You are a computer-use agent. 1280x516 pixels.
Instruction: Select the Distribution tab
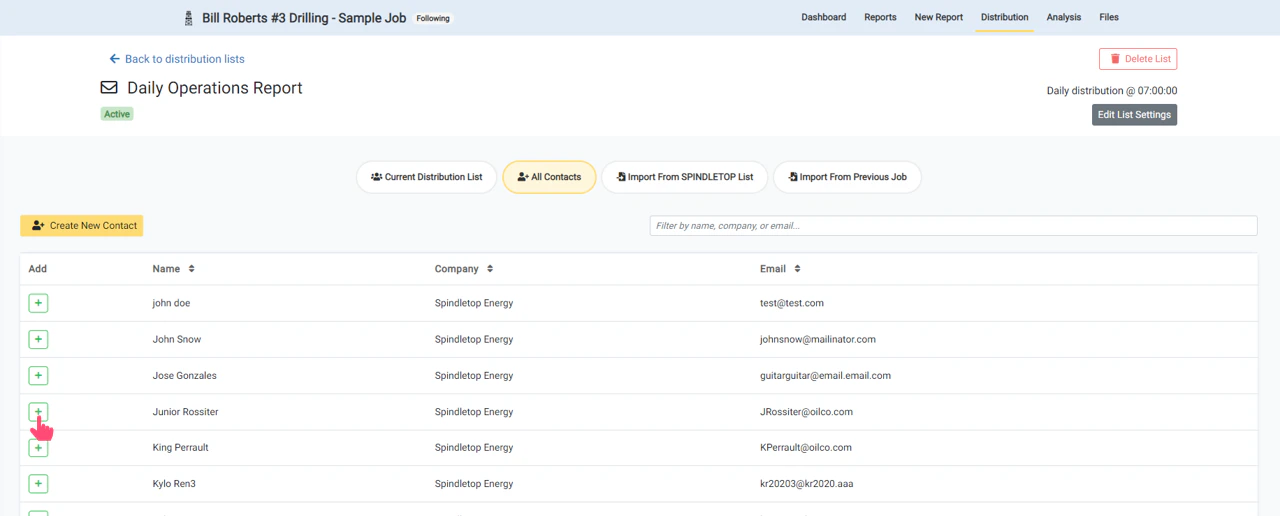tap(1005, 17)
